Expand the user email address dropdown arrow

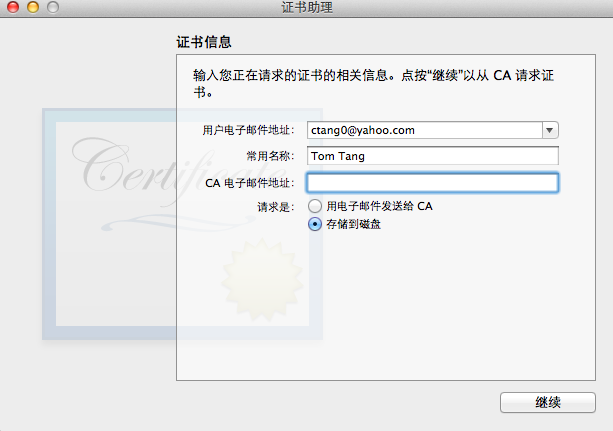tap(550, 130)
